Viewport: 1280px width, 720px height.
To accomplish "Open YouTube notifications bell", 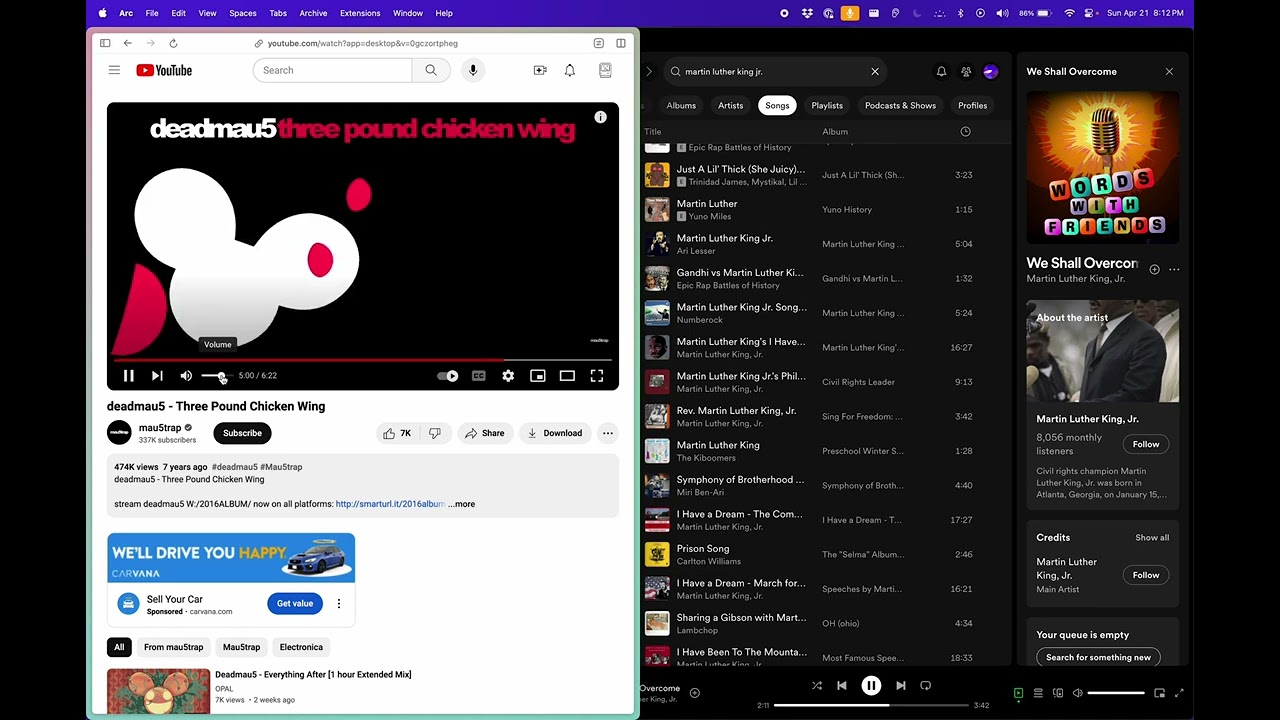I will pos(570,70).
